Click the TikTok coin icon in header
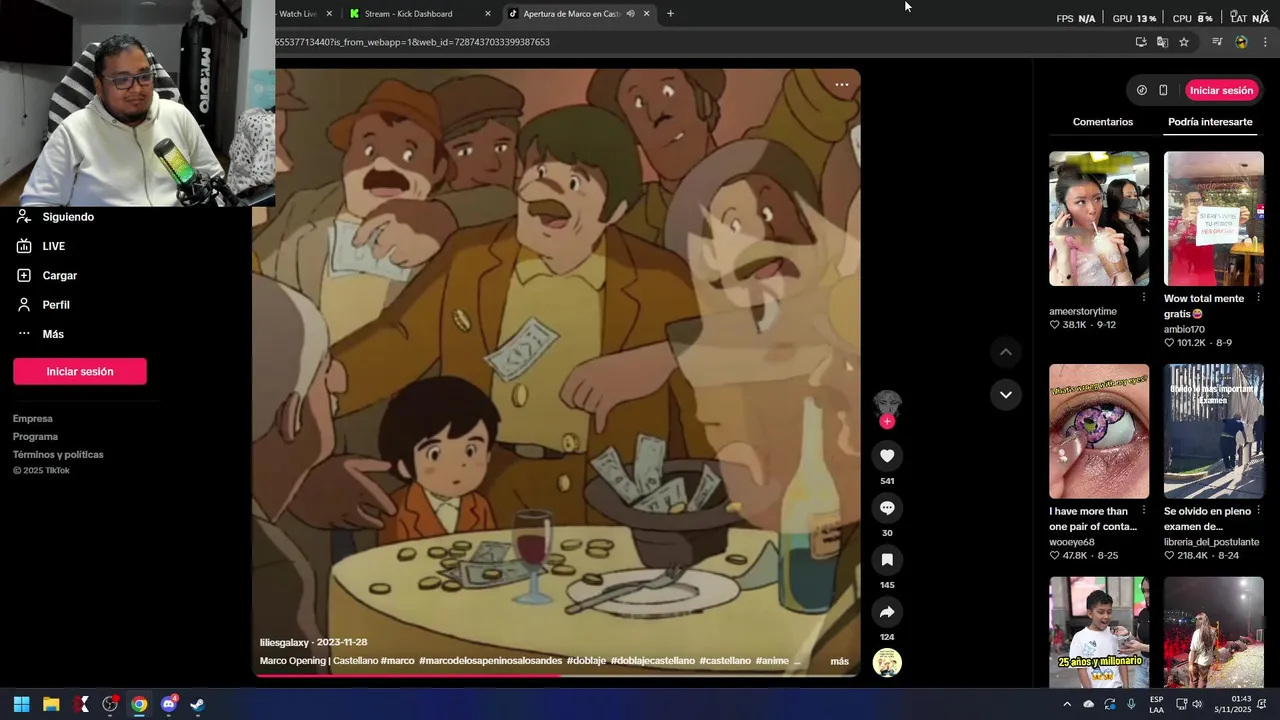This screenshot has width=1280, height=720. [1142, 90]
